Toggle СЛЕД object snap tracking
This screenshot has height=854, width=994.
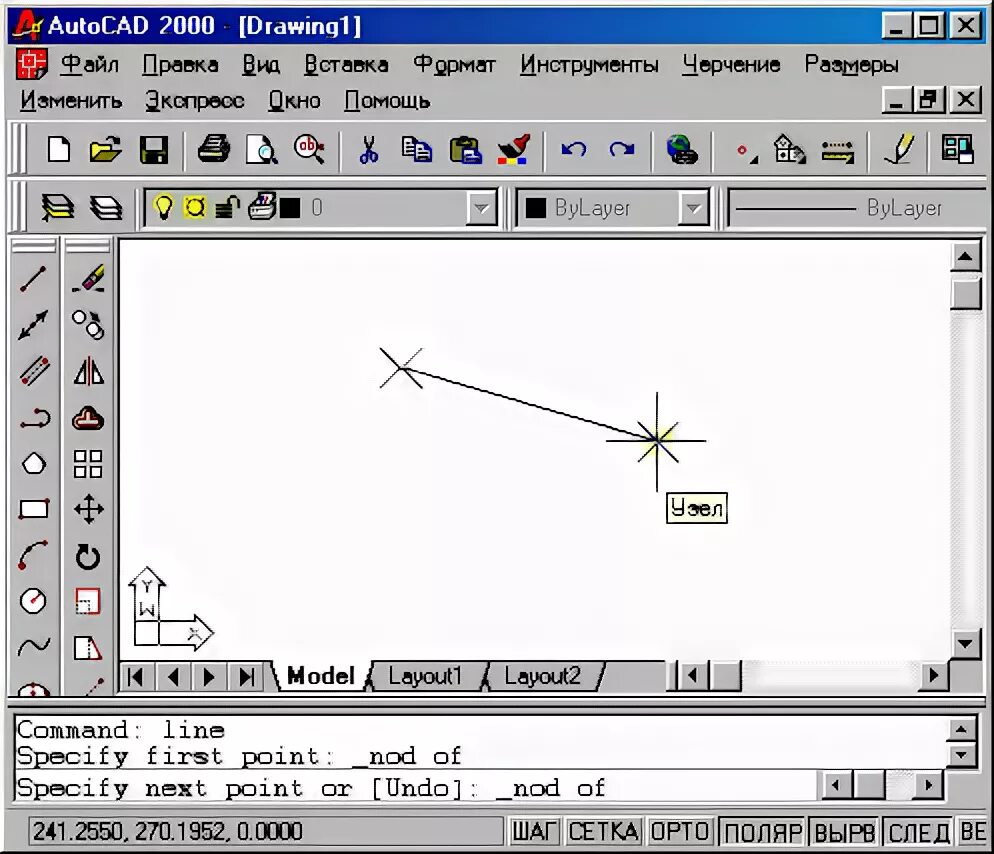[x=919, y=832]
